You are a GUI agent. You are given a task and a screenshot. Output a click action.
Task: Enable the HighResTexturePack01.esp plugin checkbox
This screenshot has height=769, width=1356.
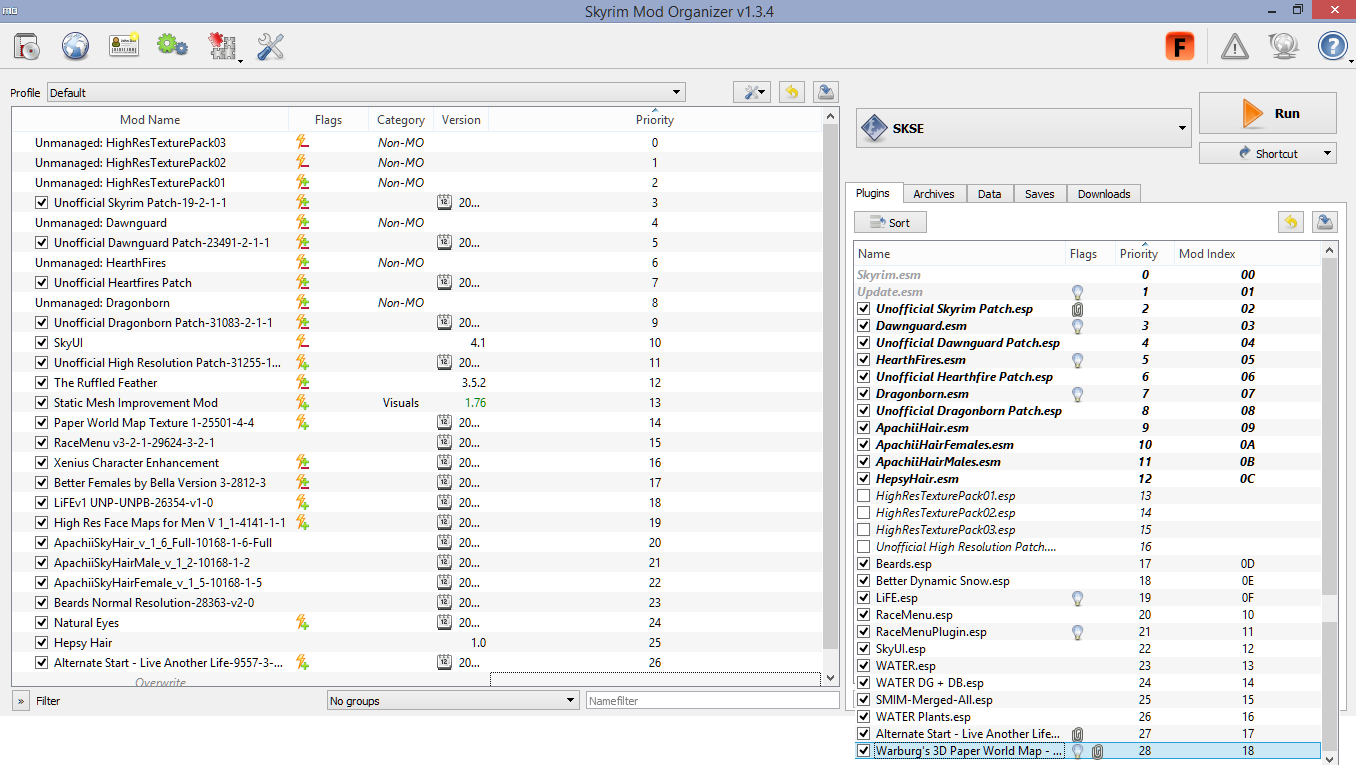click(x=864, y=496)
